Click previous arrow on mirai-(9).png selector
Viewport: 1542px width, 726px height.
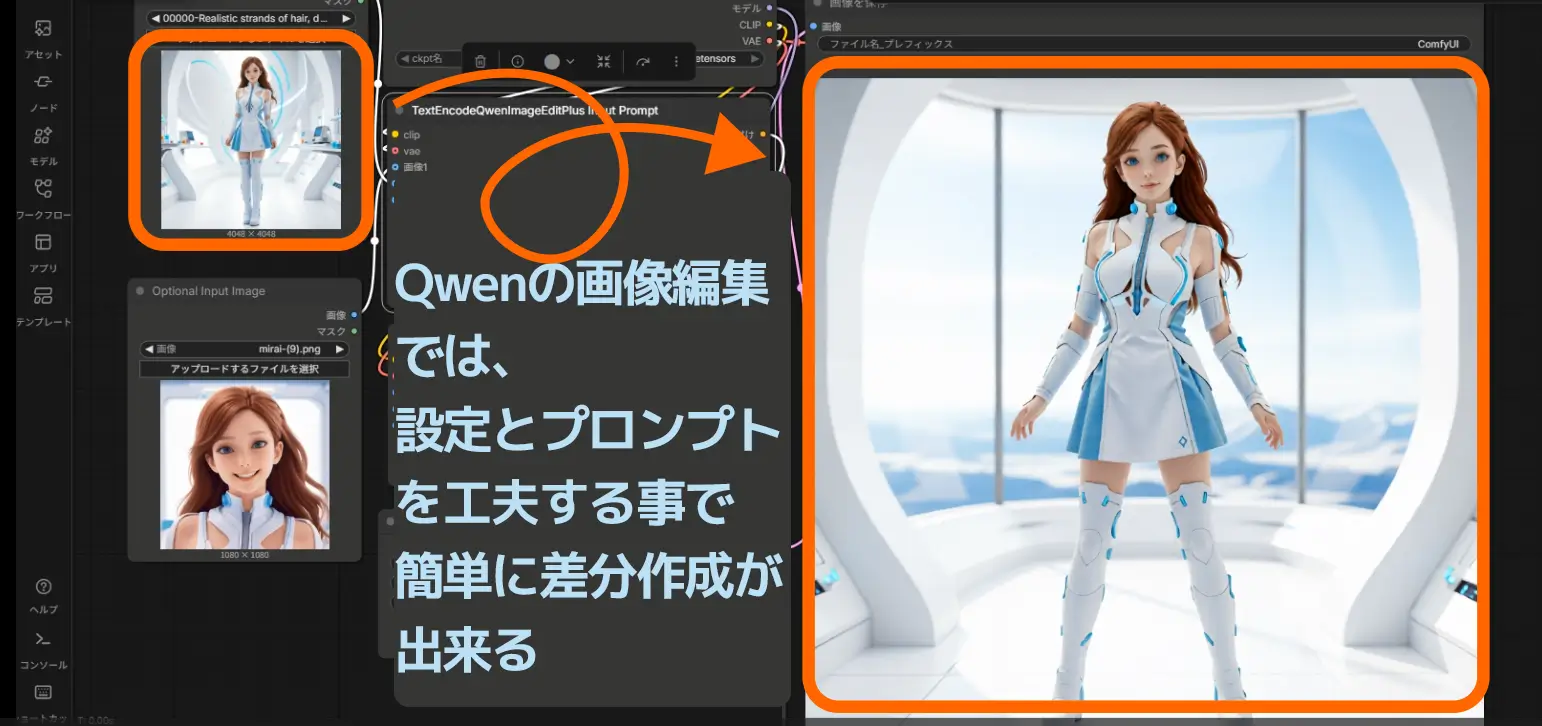tap(148, 349)
